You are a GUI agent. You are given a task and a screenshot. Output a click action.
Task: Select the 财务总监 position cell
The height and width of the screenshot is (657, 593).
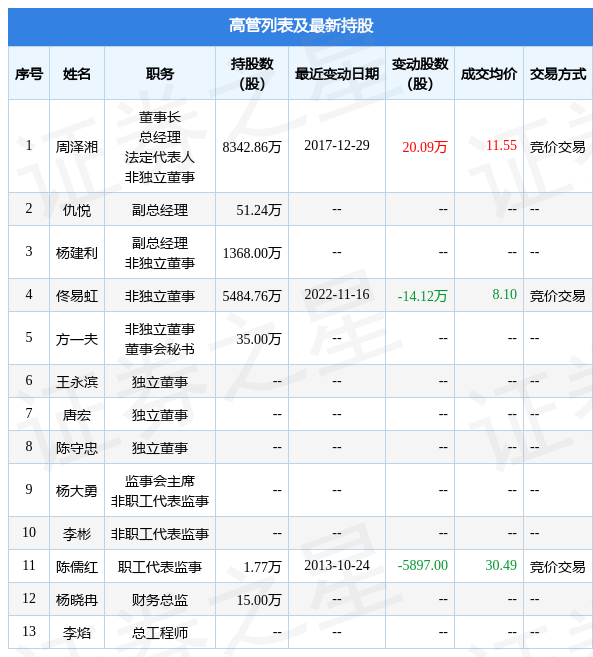[160, 600]
